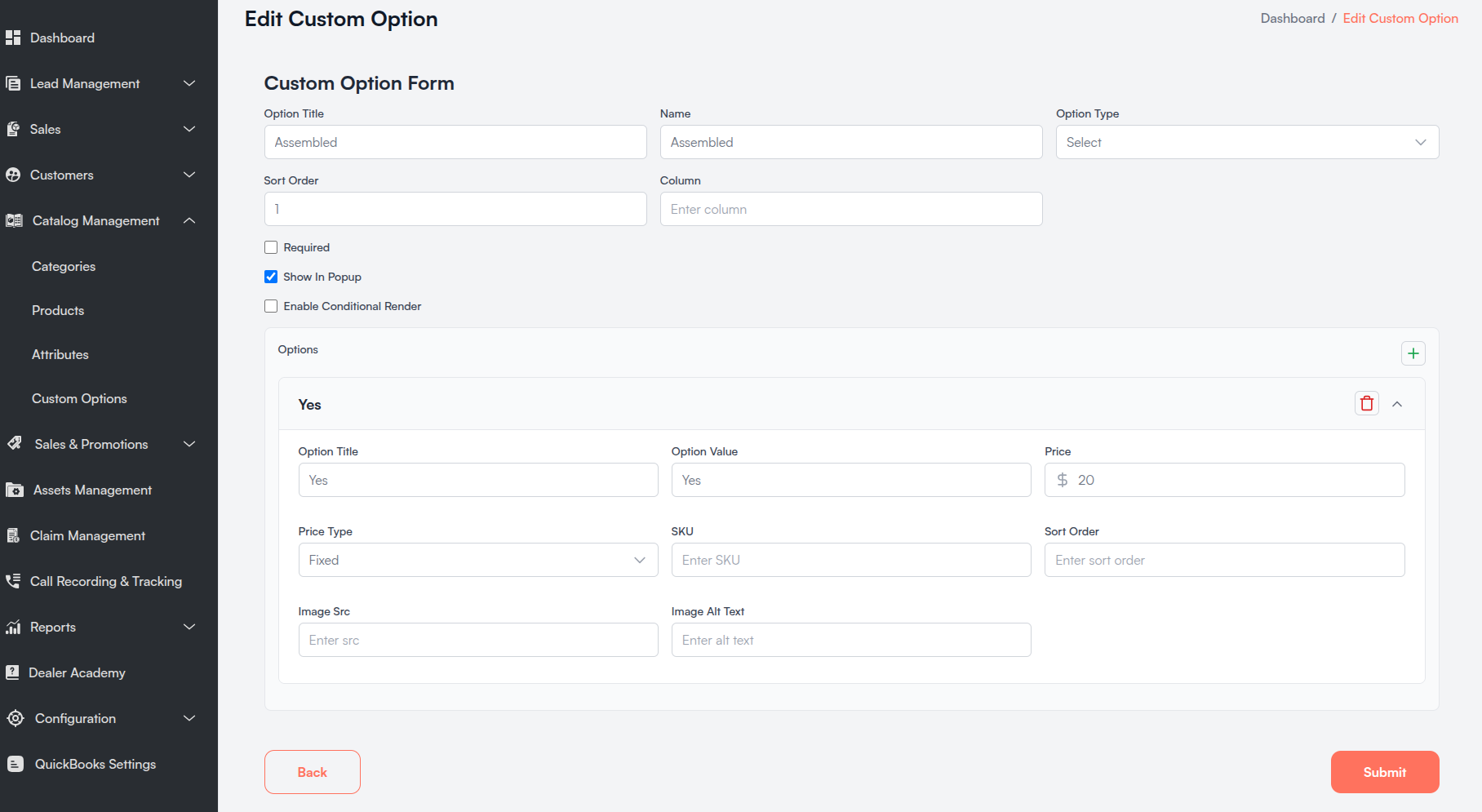
Task: Uncheck the Show In Popup checkbox
Action: click(x=271, y=277)
